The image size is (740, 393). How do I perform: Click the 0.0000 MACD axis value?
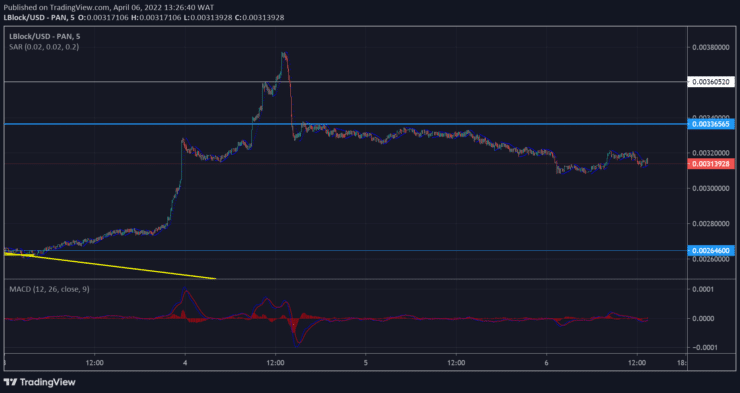click(x=703, y=318)
